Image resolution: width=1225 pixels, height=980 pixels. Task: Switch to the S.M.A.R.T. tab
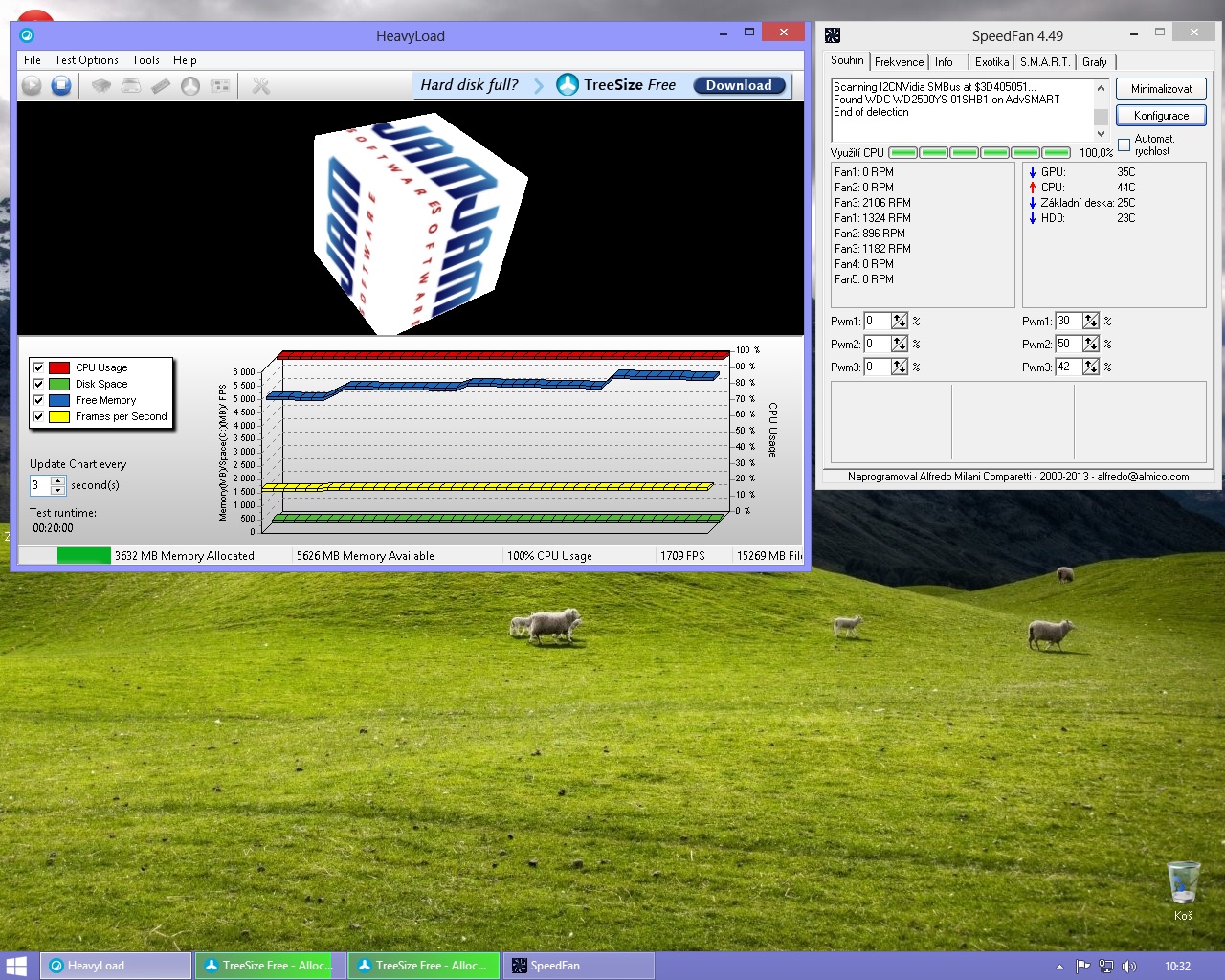pos(1044,62)
